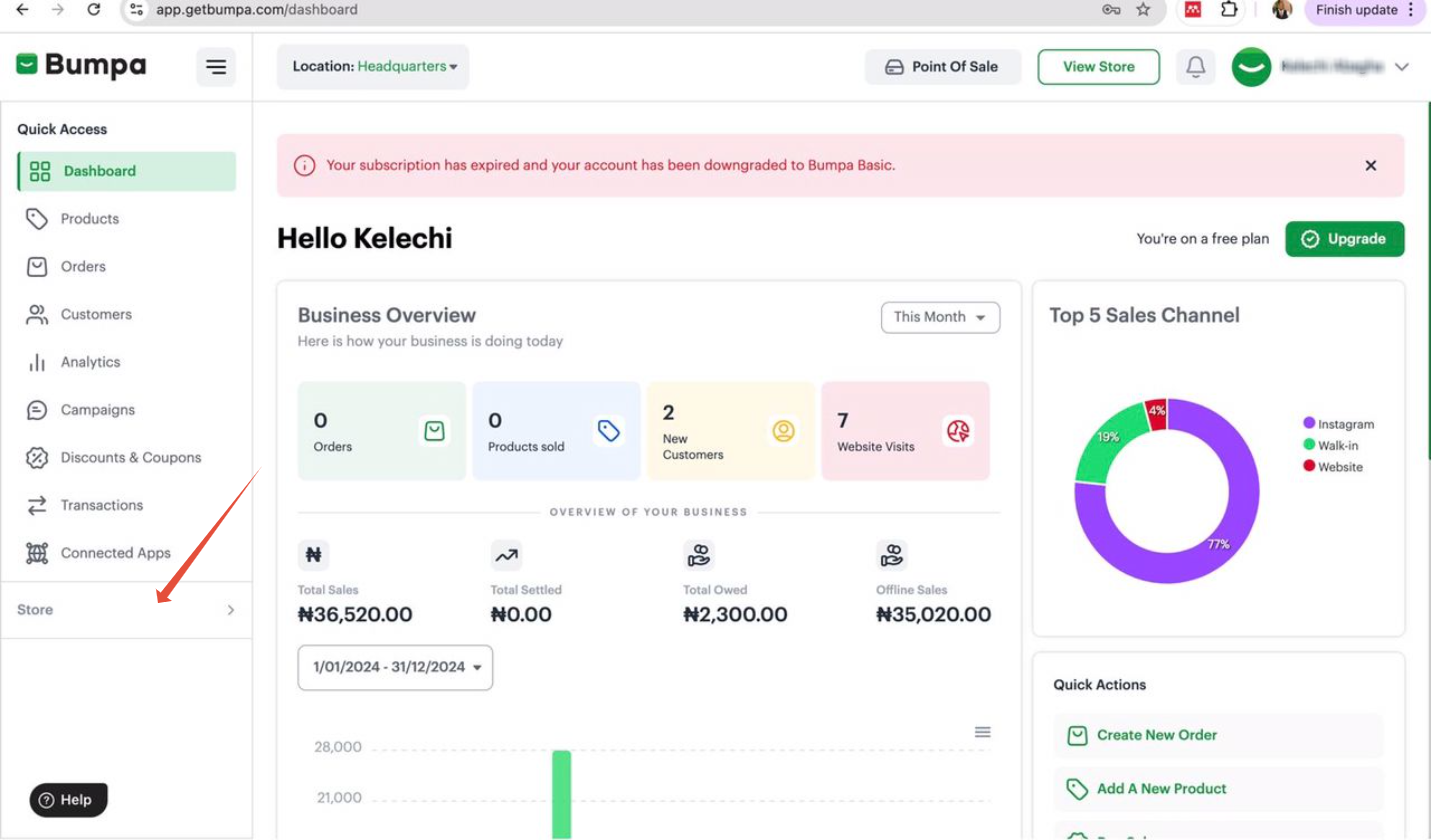The image size is (1431, 840).
Task: Open the Help widget
Action: (x=68, y=800)
